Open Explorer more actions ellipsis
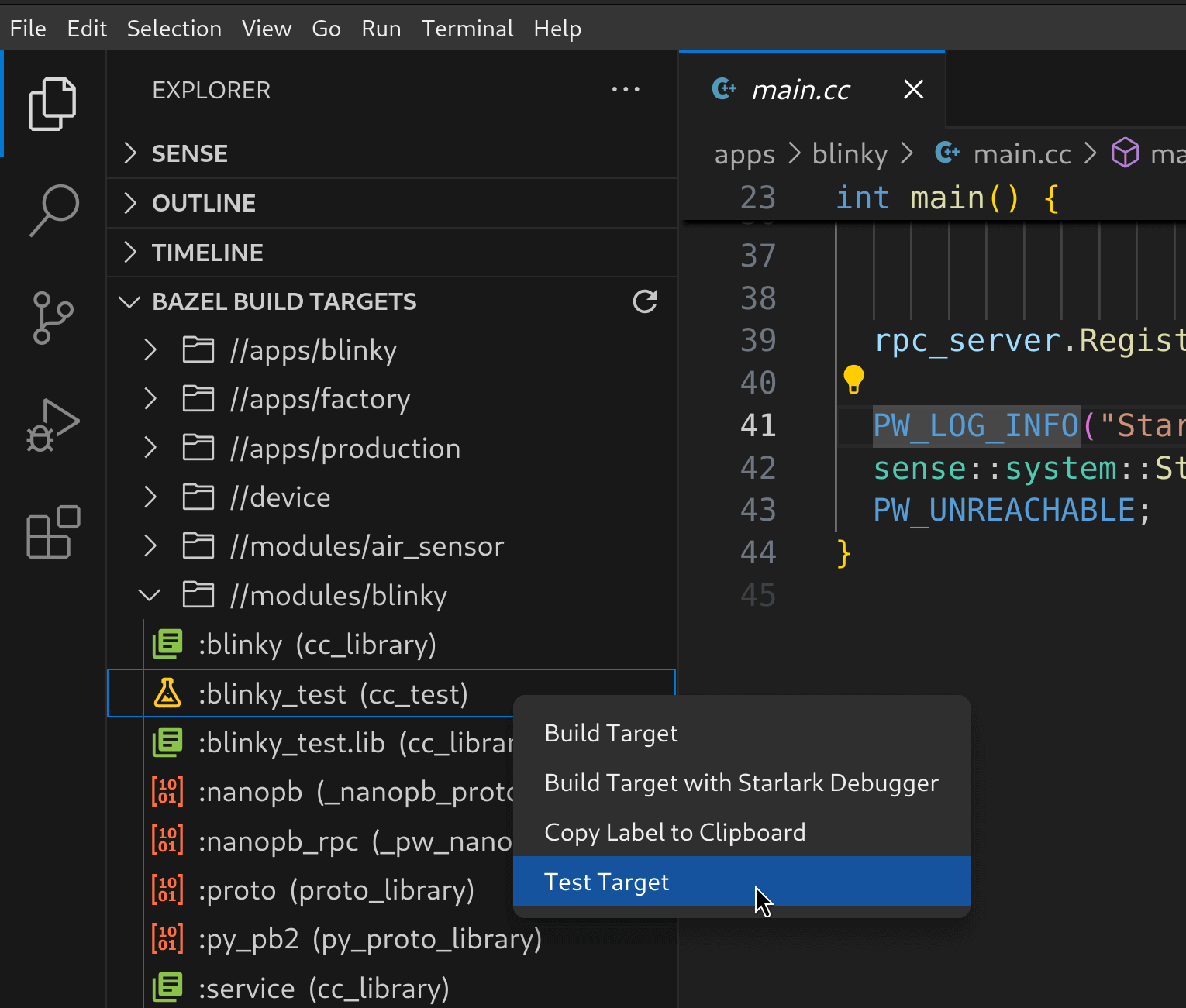This screenshot has width=1186, height=1008. point(626,90)
